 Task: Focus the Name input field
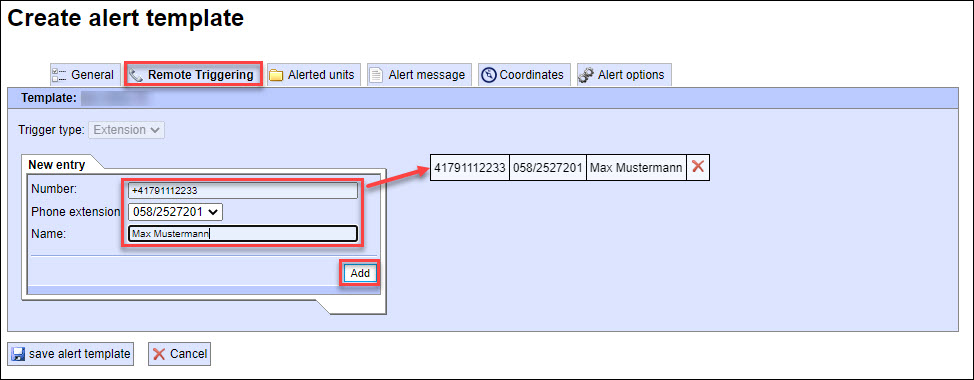[243, 233]
